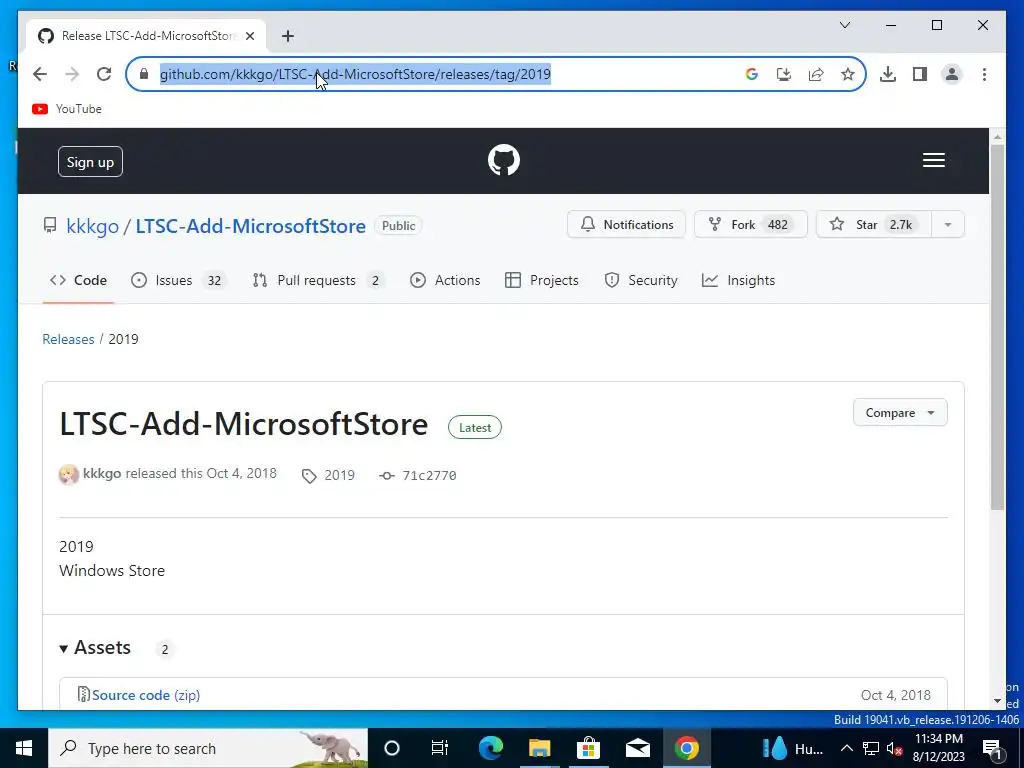Click the Google icon in the address bar
The height and width of the screenshot is (768, 1024).
pyautogui.click(x=752, y=74)
